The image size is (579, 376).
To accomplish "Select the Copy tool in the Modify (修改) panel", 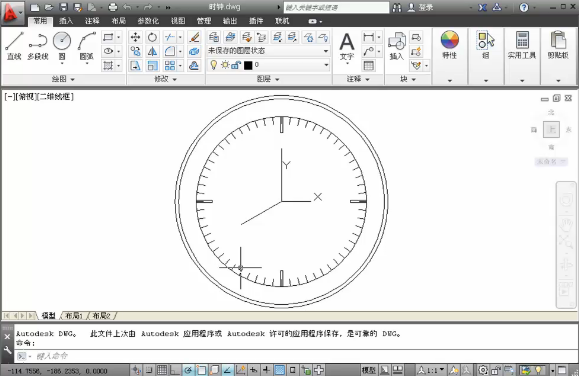I will click(135, 51).
